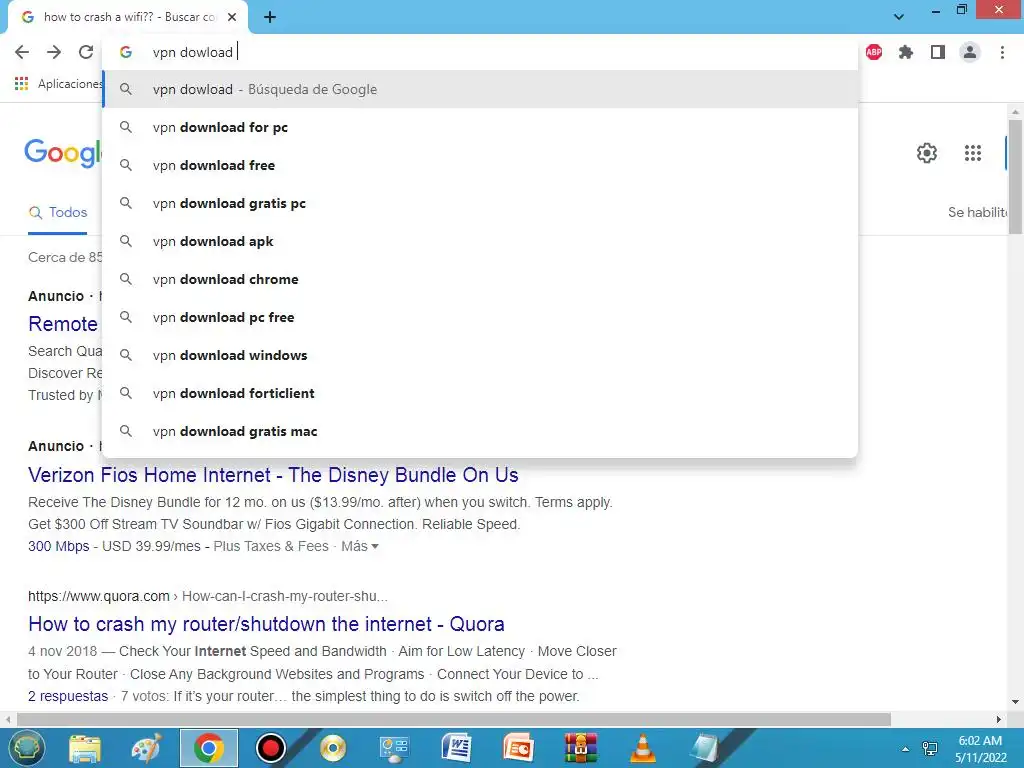1024x768 pixels.
Task: Click the vertical scrollbar down arrow
Action: pos(1015,703)
